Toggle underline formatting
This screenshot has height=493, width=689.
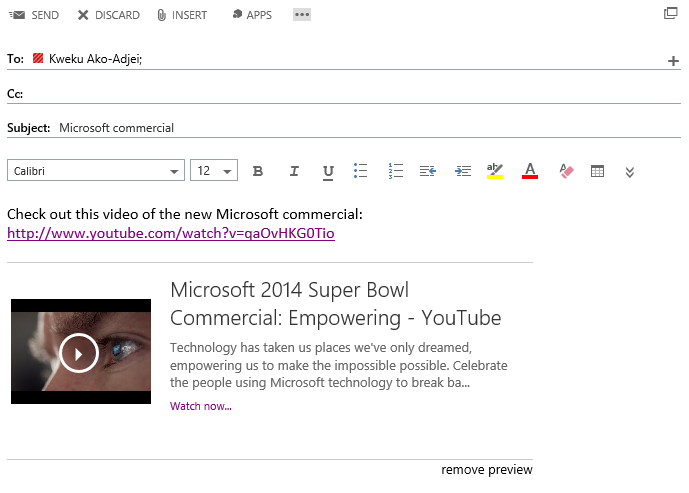coord(328,171)
